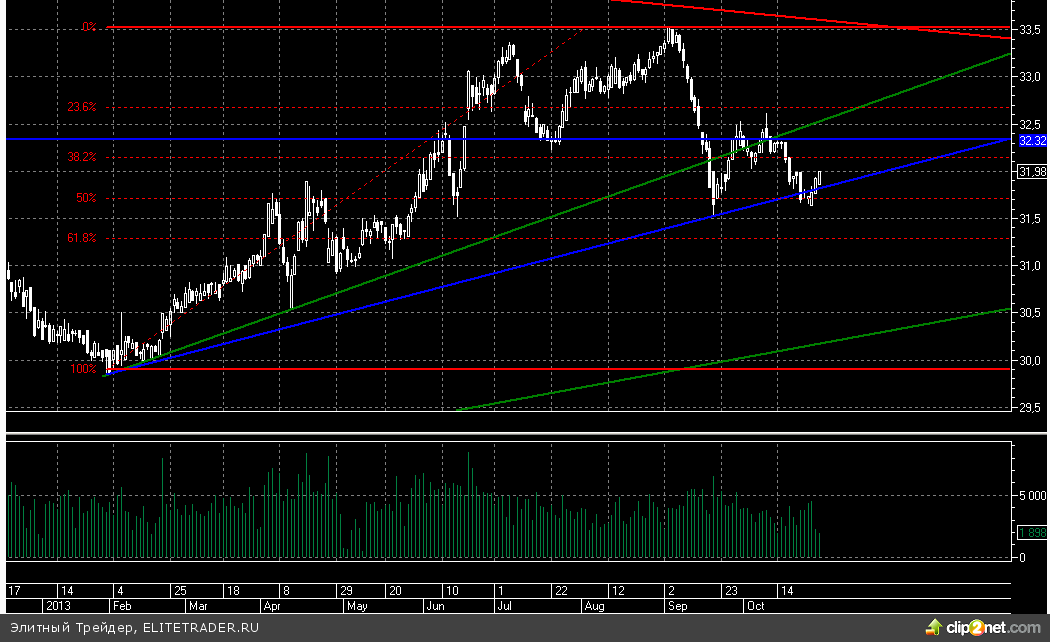Click the 5 000 volume axis label
The image size is (1050, 642).
[x=1032, y=494]
